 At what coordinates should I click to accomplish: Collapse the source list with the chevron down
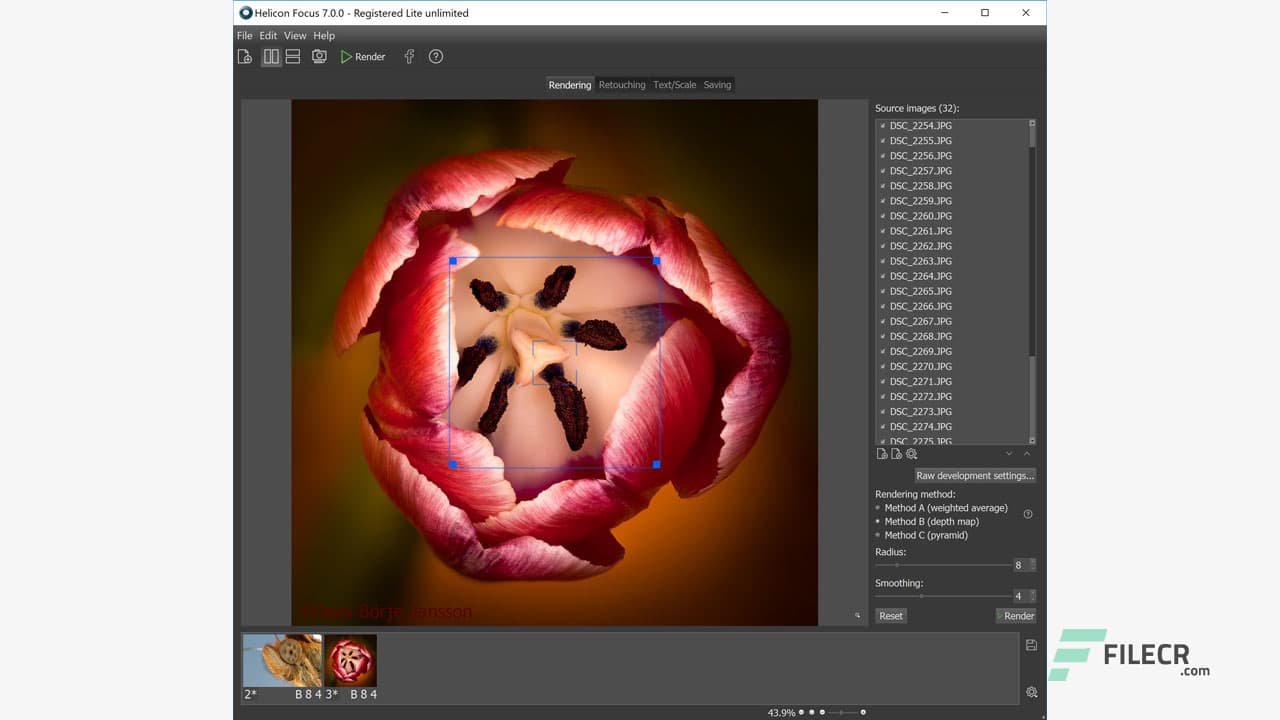coord(1009,453)
